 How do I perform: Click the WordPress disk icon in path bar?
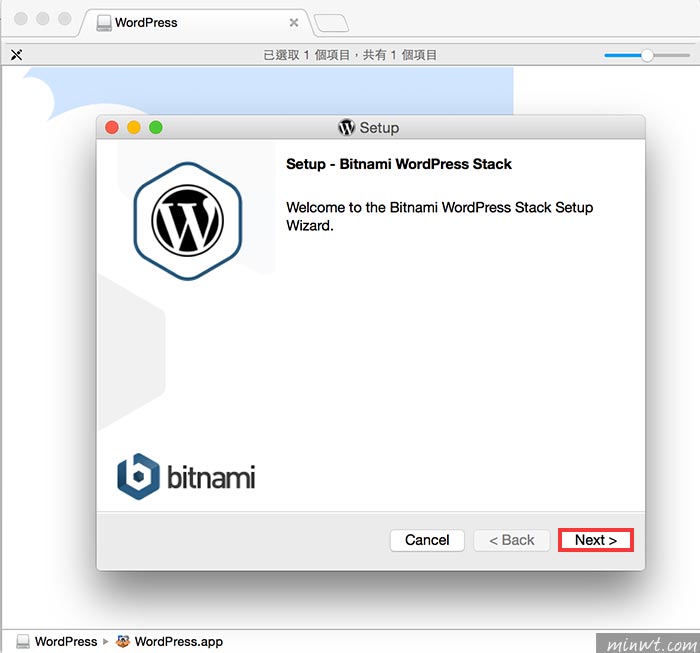tap(23, 641)
